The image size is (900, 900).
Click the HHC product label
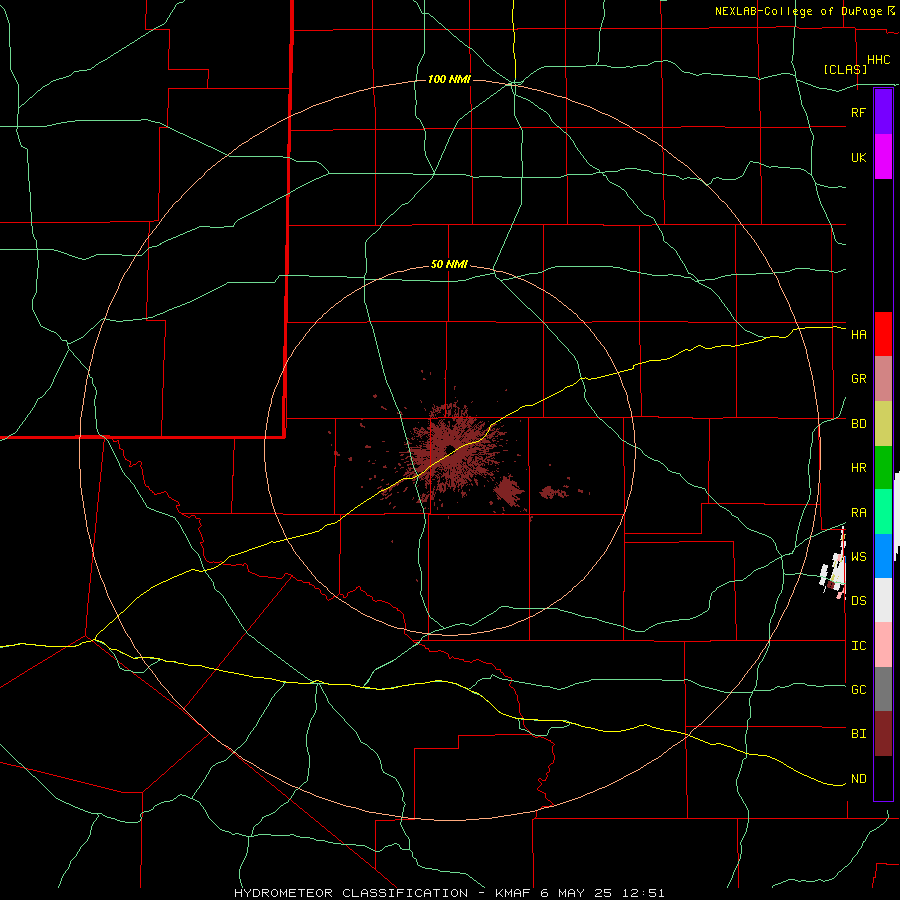(878, 60)
